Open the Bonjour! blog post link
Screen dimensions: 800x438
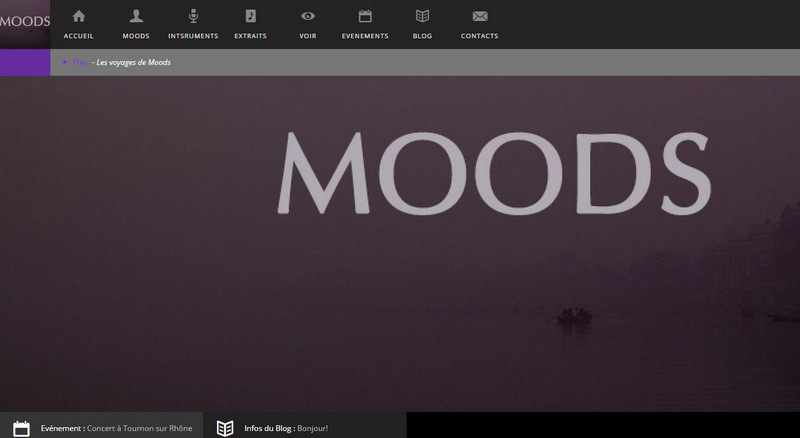tap(313, 428)
